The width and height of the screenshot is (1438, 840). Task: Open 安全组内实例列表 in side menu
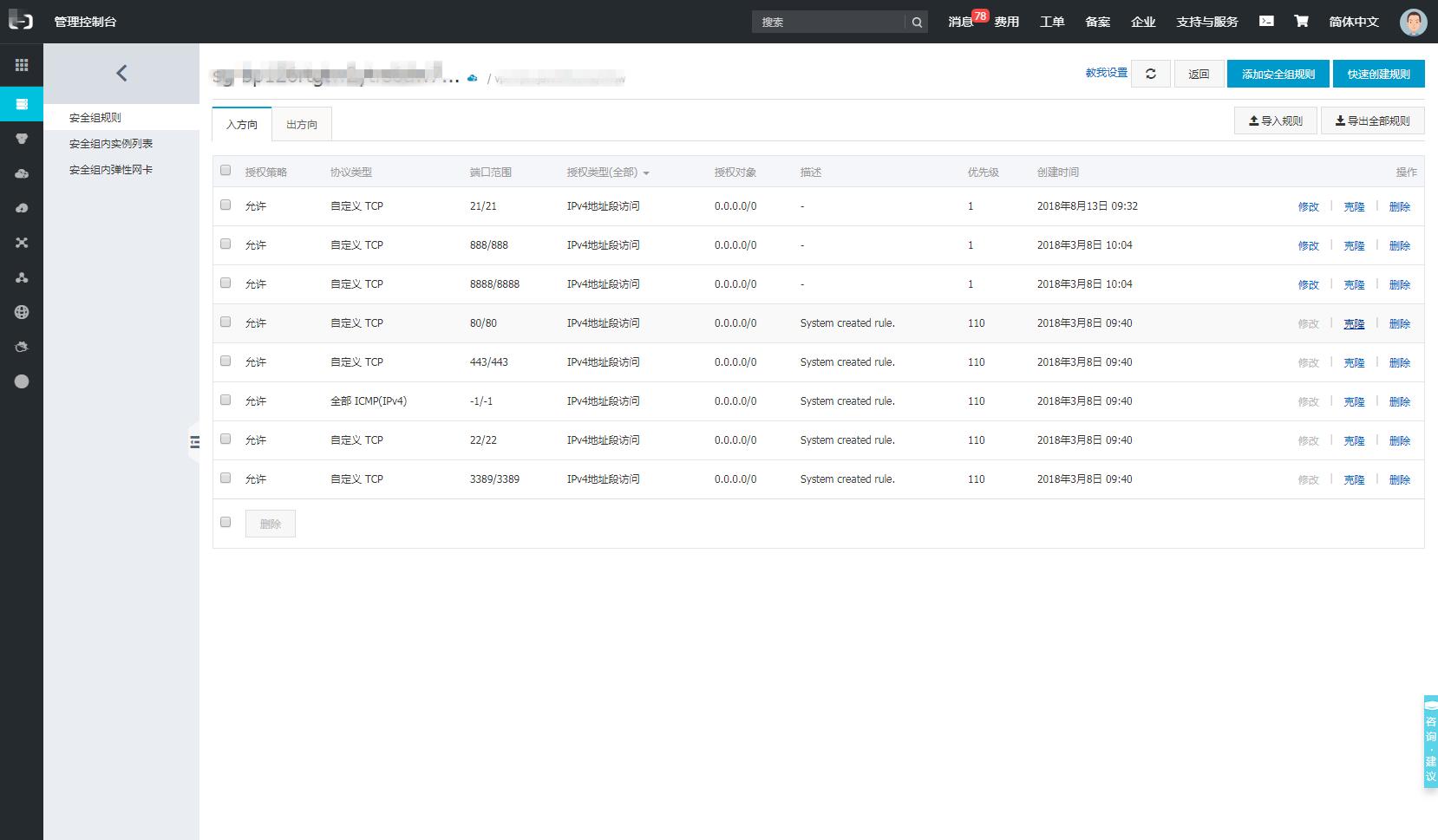(x=111, y=144)
